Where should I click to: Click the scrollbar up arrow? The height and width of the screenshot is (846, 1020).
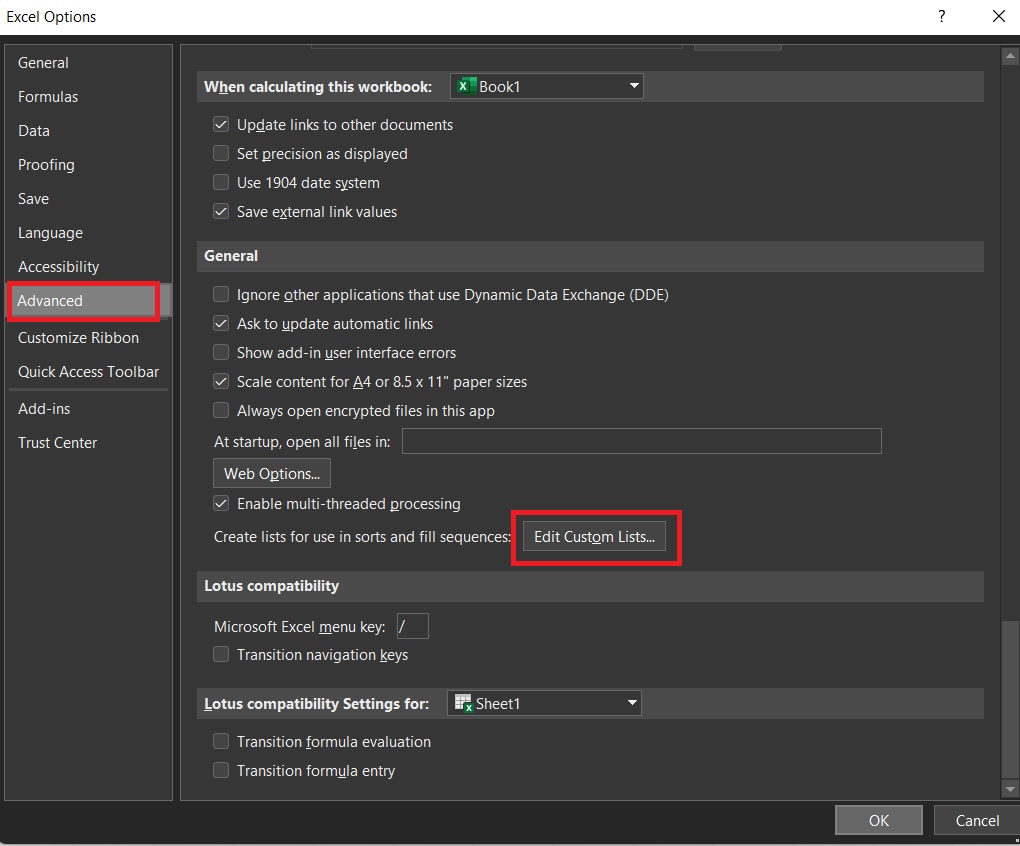coord(1010,57)
